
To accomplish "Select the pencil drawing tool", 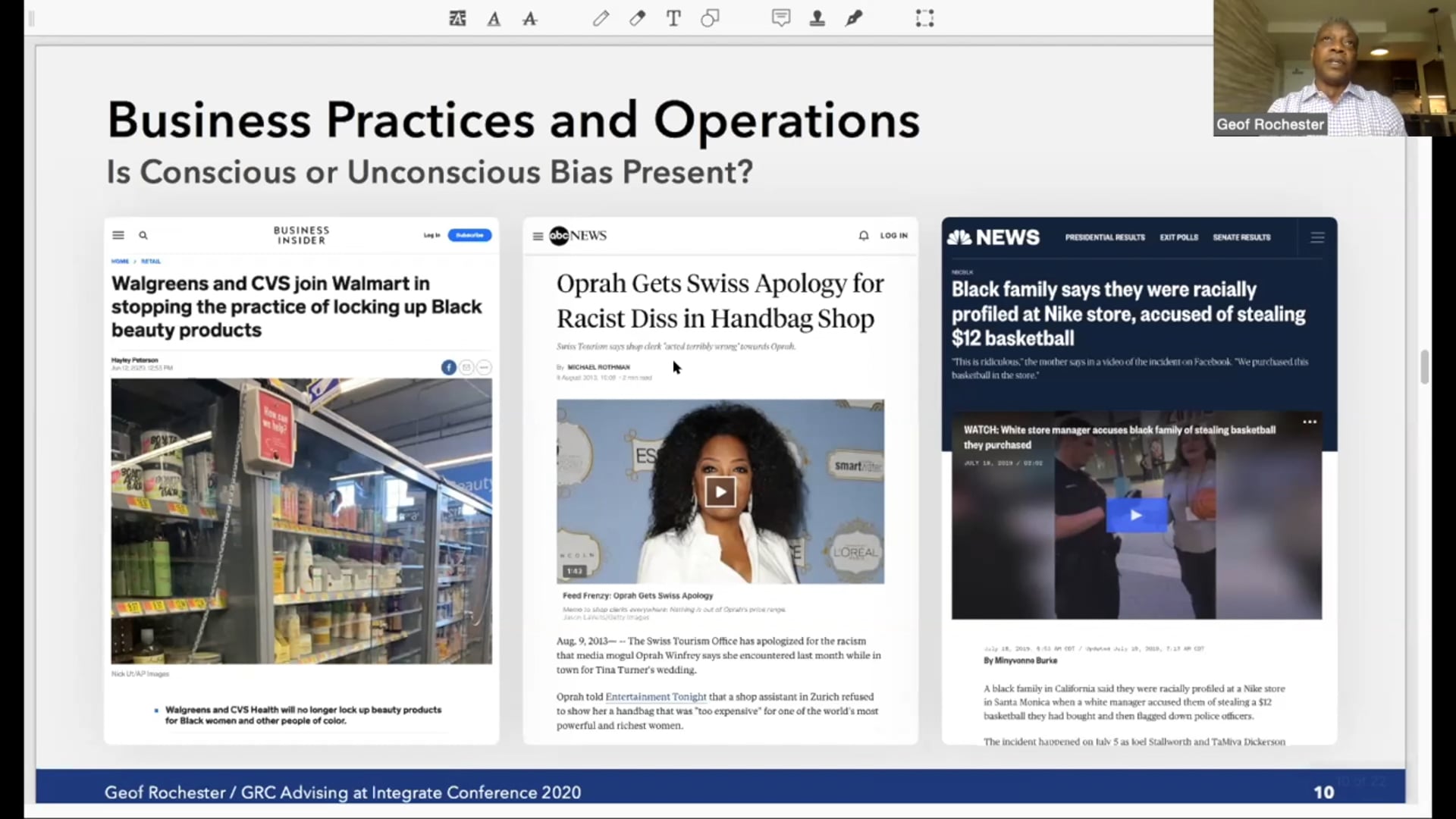I will [x=601, y=18].
